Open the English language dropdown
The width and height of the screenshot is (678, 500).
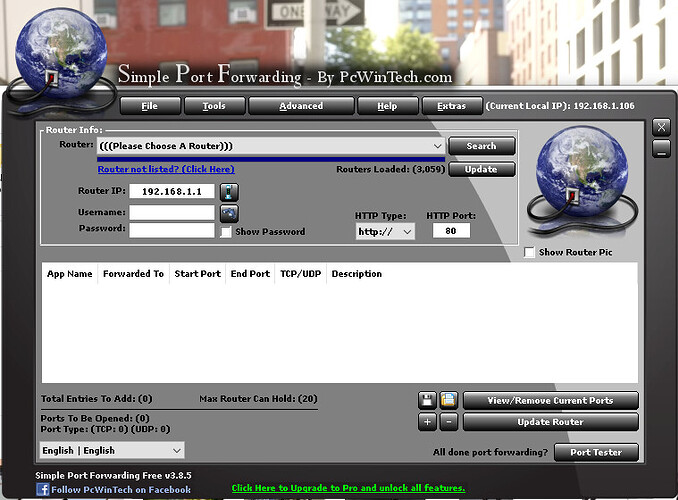(112, 450)
